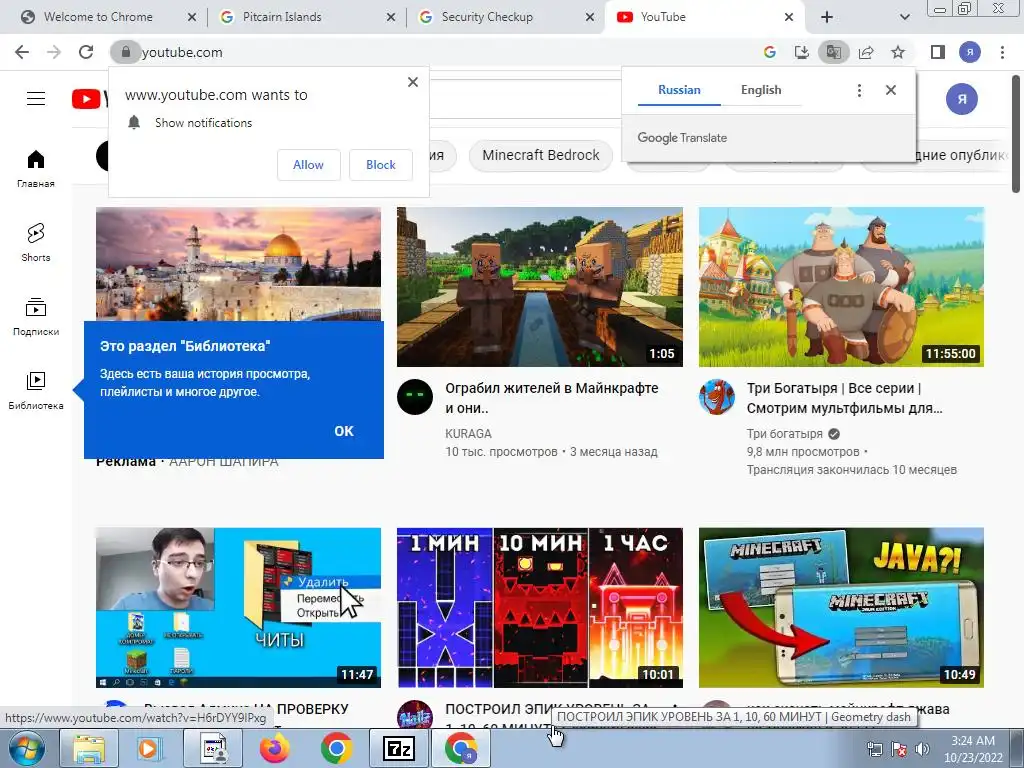The height and width of the screenshot is (768, 1024).
Task: Click the site lock icon in address bar
Action: click(x=125, y=52)
